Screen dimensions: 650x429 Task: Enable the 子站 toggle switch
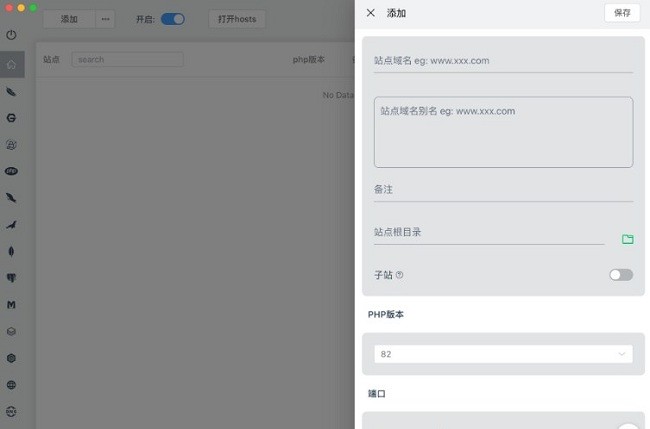[x=621, y=275]
